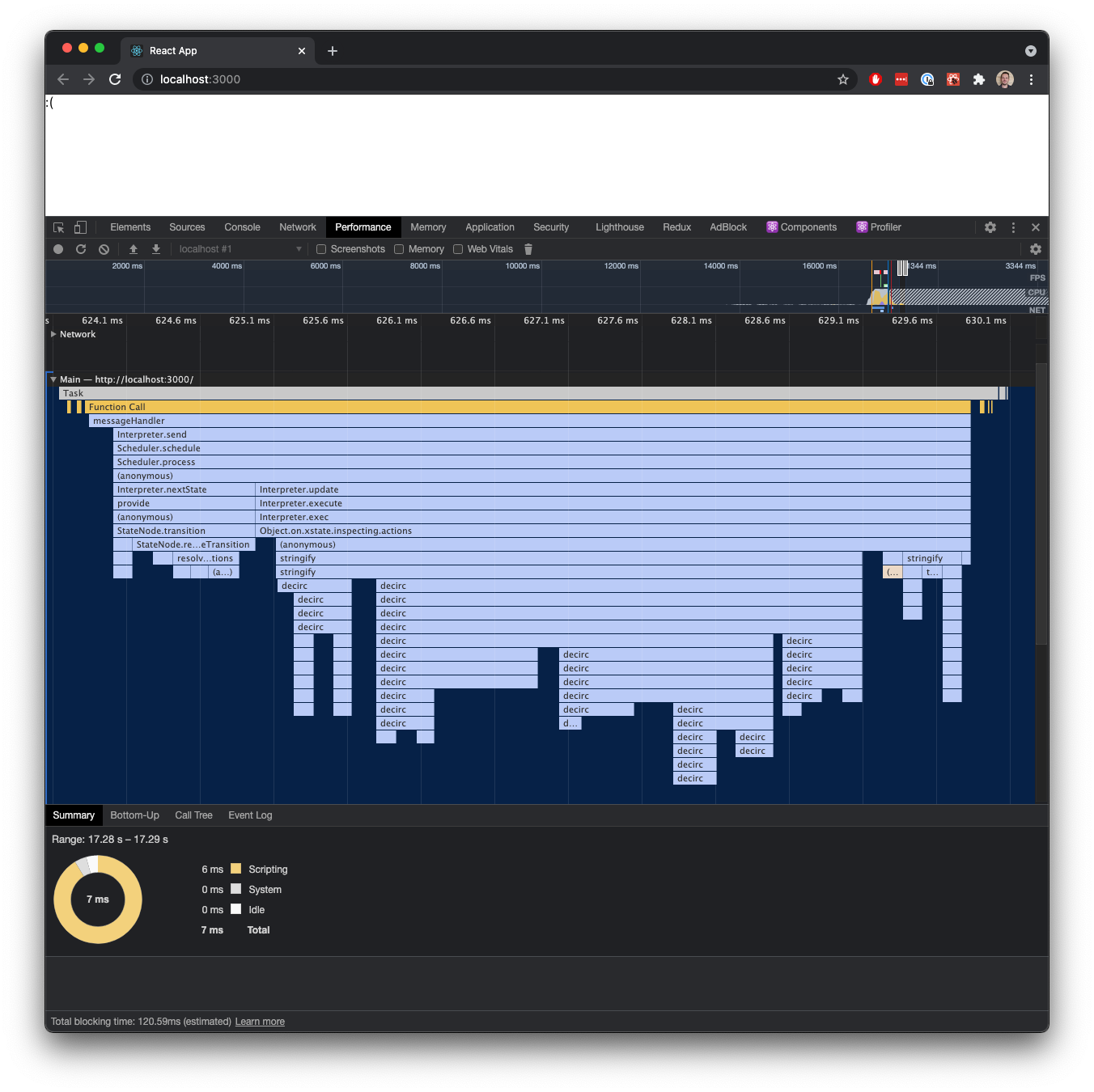Select the Task bar in flame chart

click(x=529, y=393)
